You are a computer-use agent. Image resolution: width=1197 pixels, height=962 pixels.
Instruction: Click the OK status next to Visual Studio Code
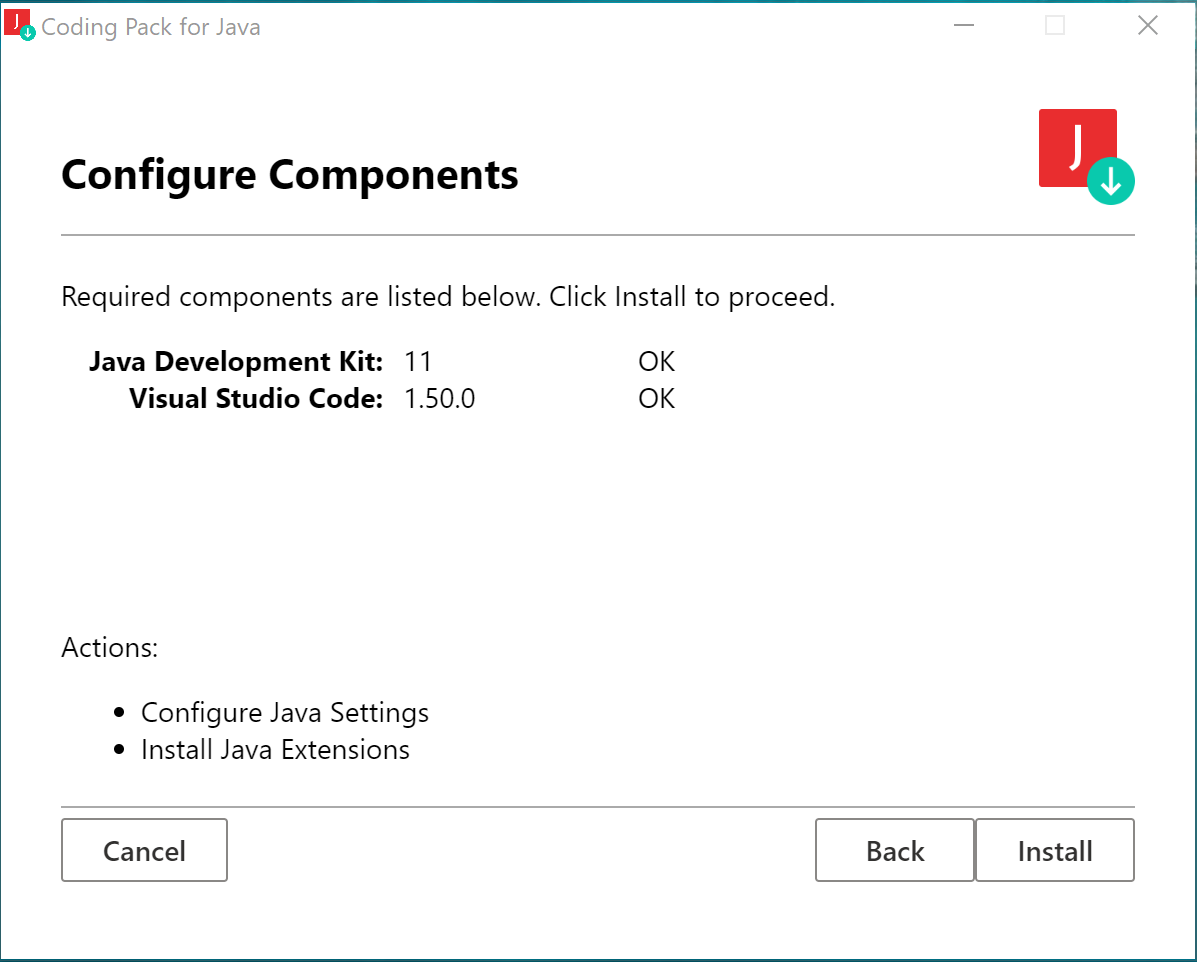pos(656,398)
